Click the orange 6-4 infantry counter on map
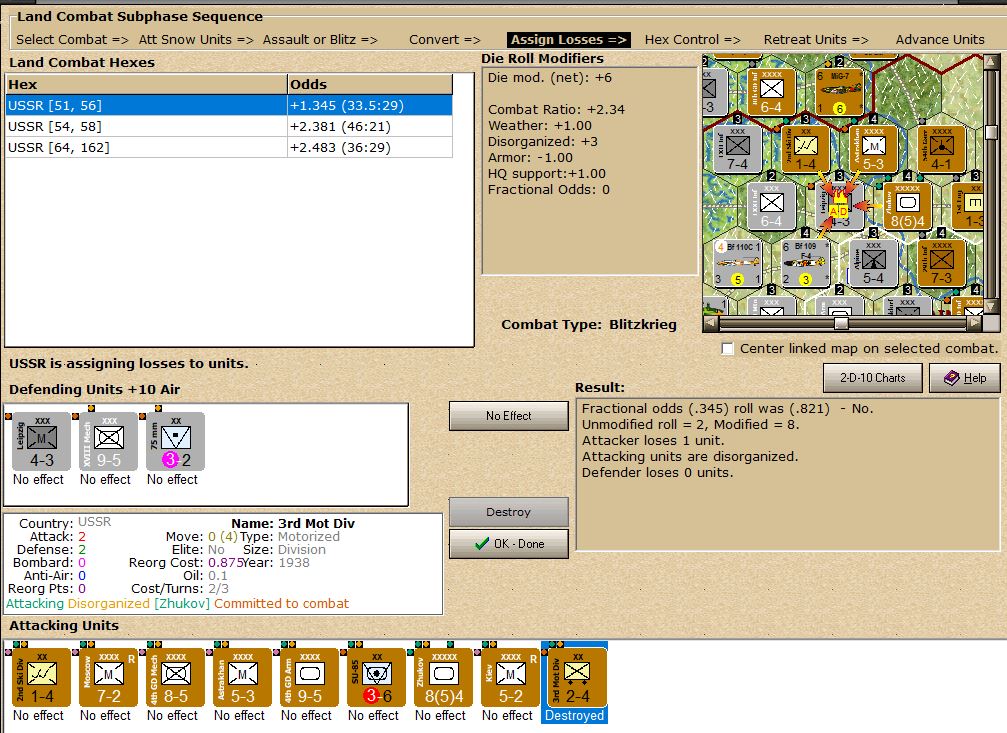 pos(771,92)
